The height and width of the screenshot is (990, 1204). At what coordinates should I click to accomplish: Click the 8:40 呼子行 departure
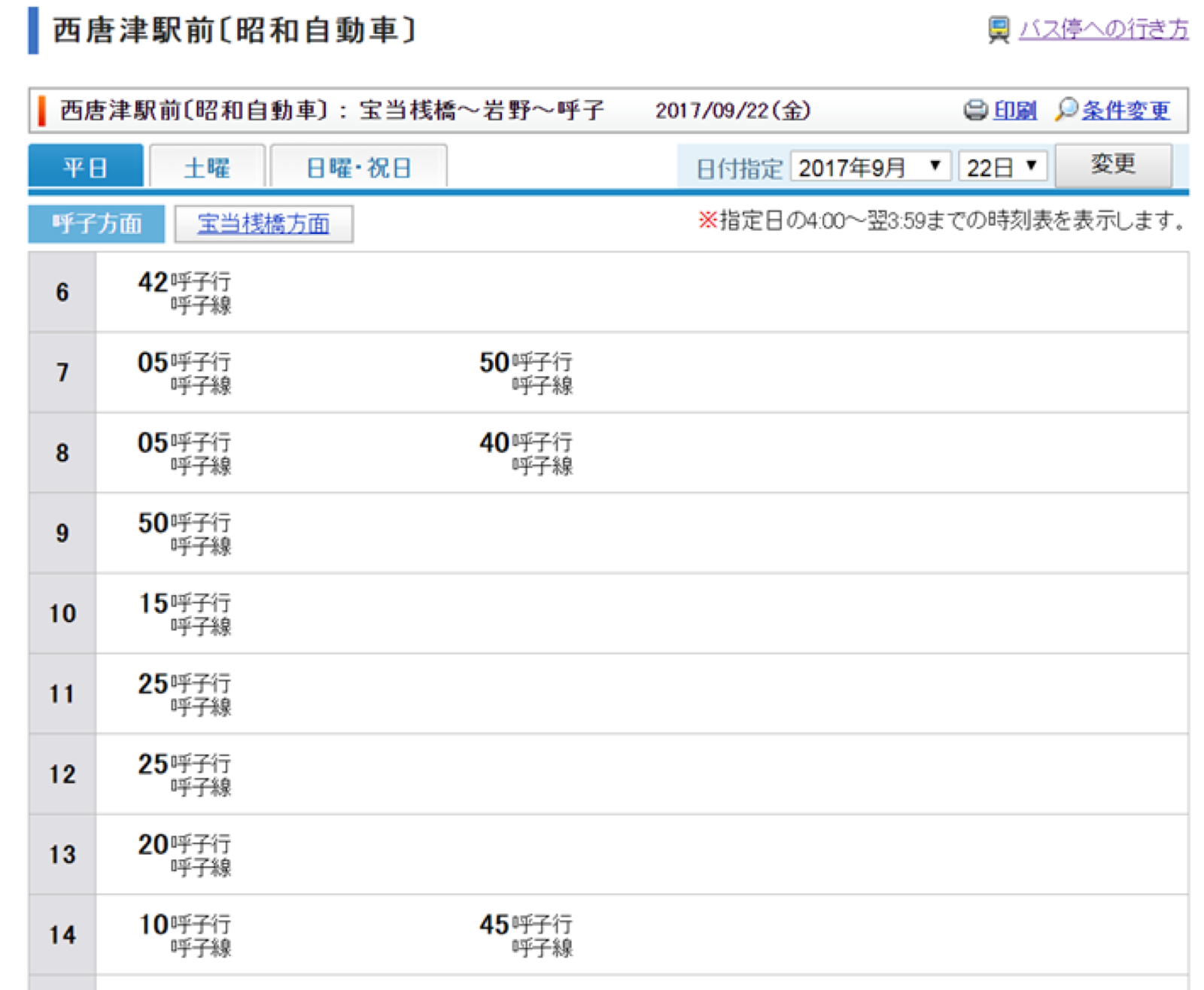click(526, 454)
